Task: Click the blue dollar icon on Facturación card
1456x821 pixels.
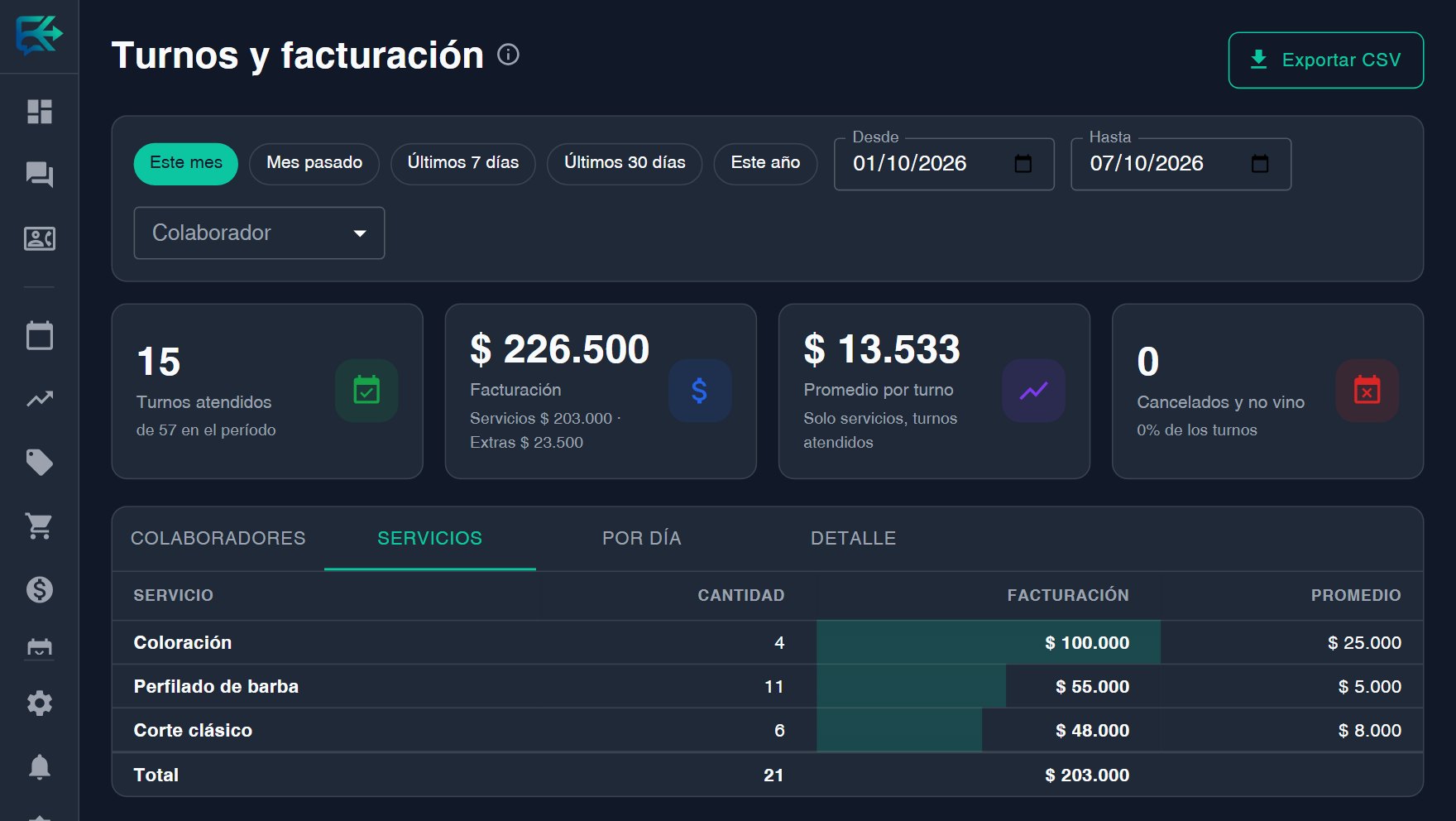Action: (700, 391)
